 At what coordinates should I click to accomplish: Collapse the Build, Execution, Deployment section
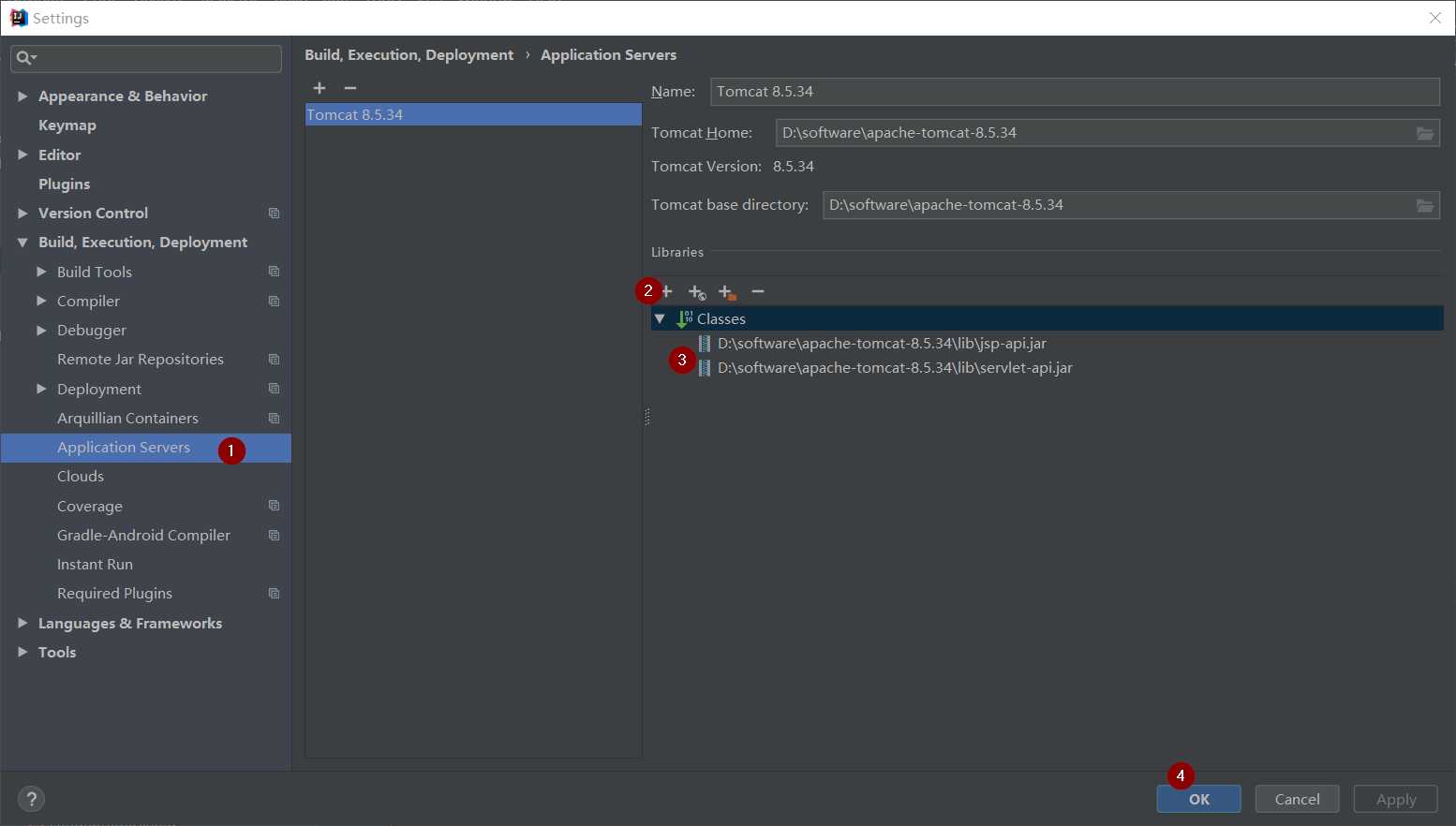click(22, 243)
